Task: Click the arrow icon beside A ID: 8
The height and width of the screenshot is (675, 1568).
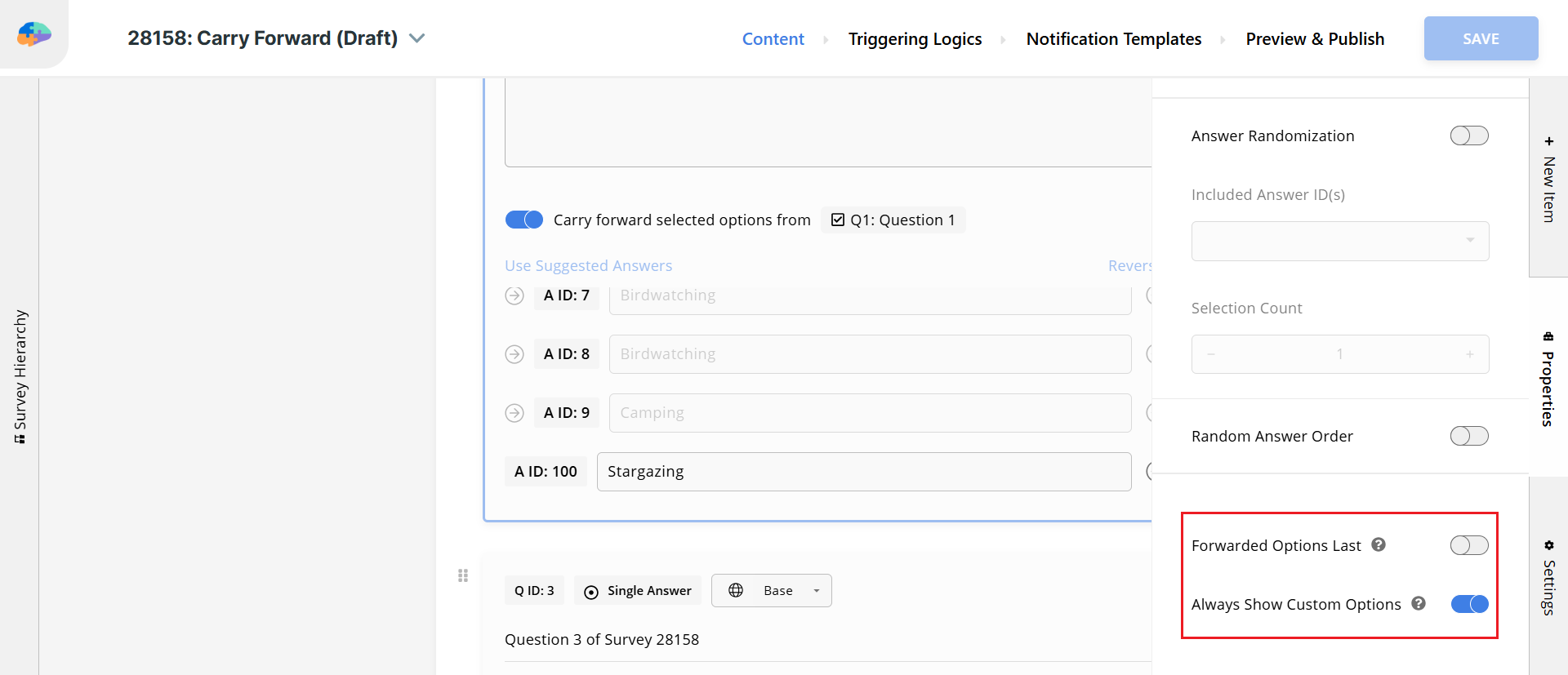Action: 514,354
